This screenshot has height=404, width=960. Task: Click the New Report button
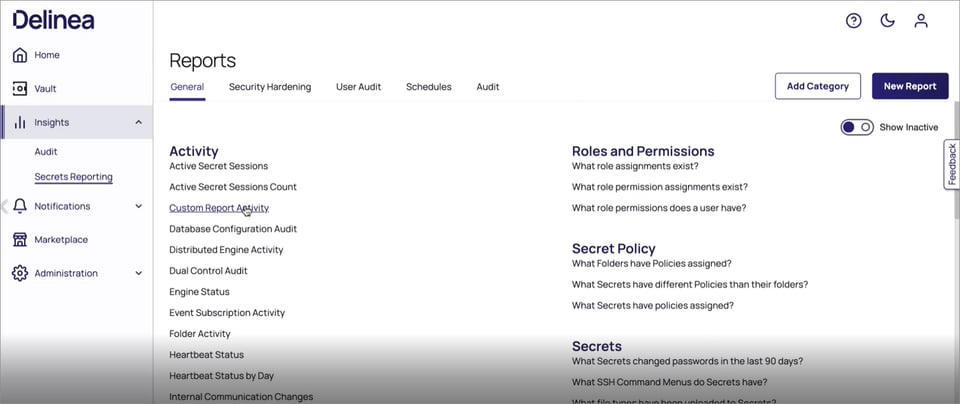(x=910, y=86)
